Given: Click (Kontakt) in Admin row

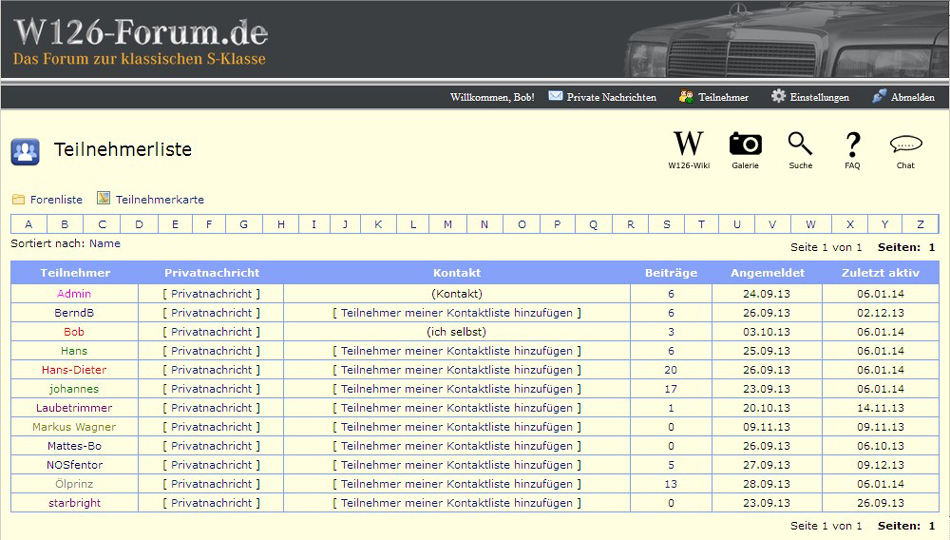Looking at the screenshot, I should click(x=457, y=294).
